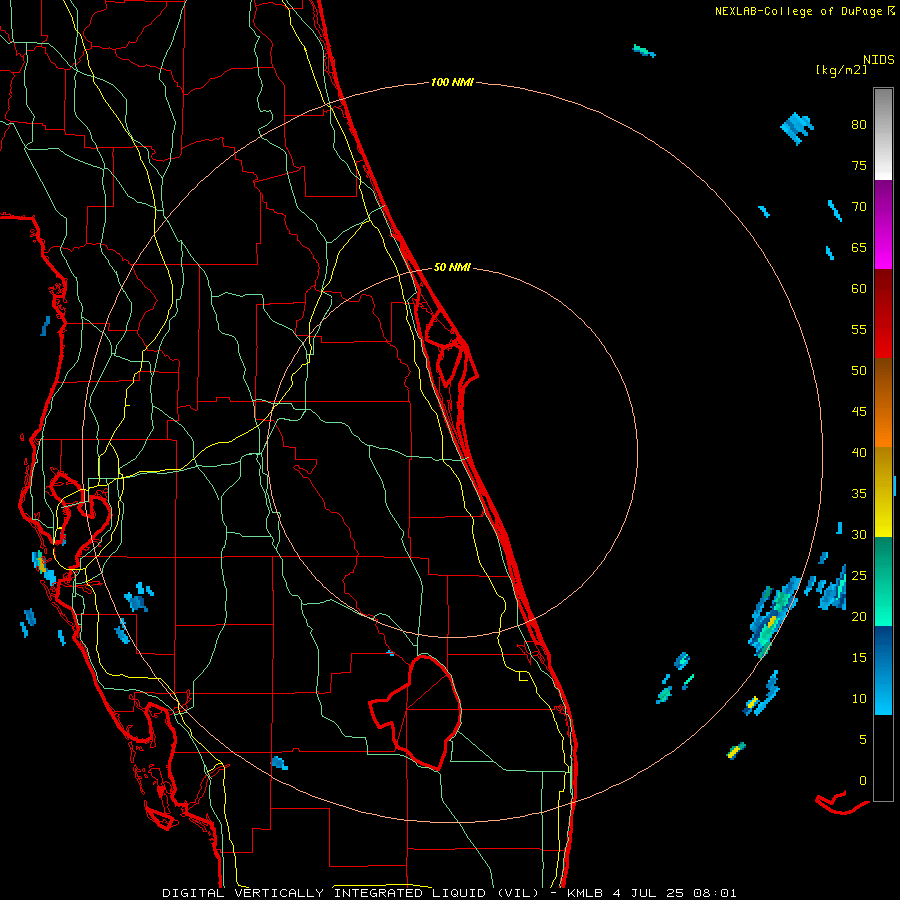The width and height of the screenshot is (900, 900).
Task: Click the 75 value on the color scale
Action: click(x=859, y=165)
